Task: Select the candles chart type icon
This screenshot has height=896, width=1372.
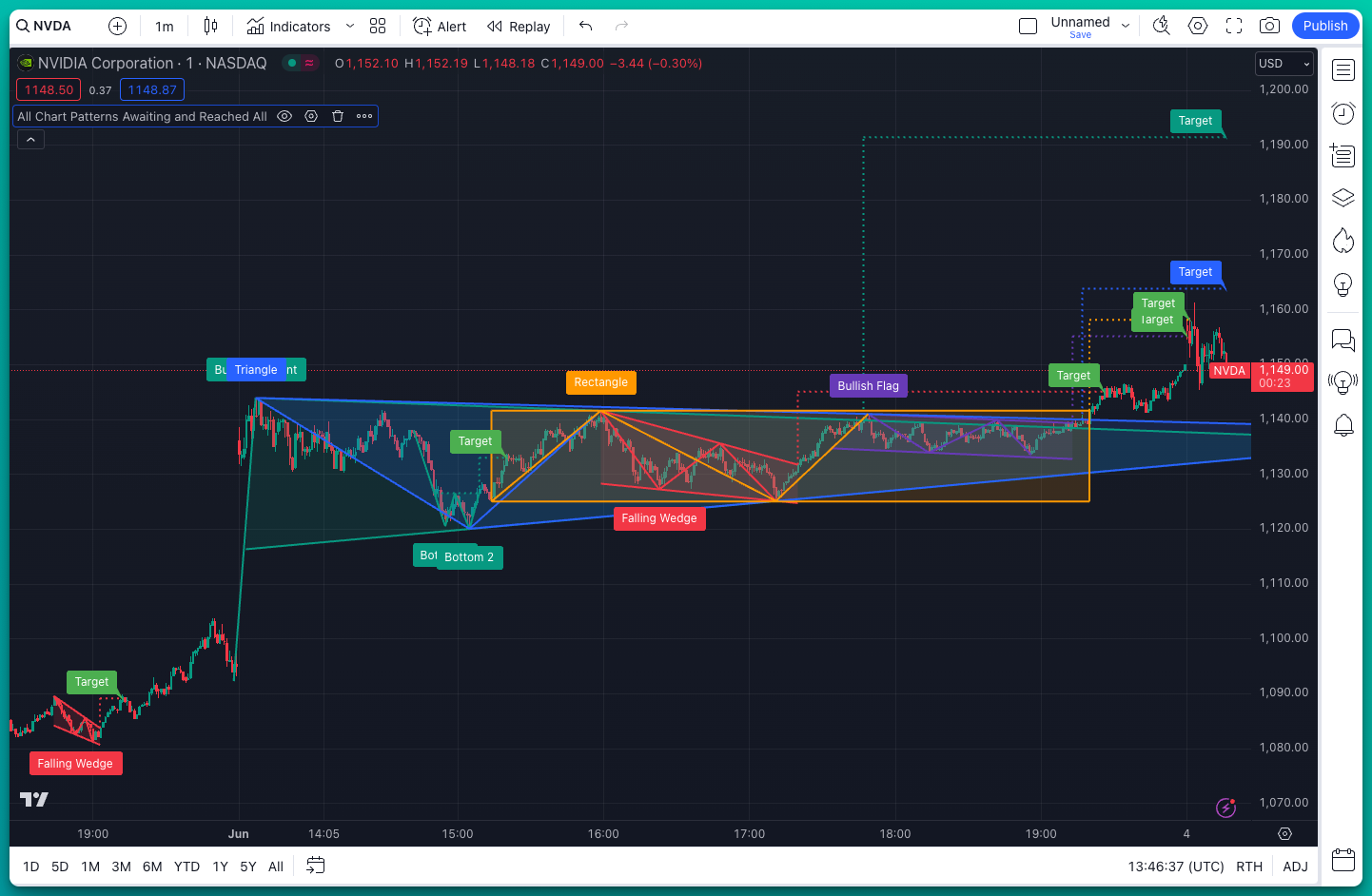Action: (210, 26)
